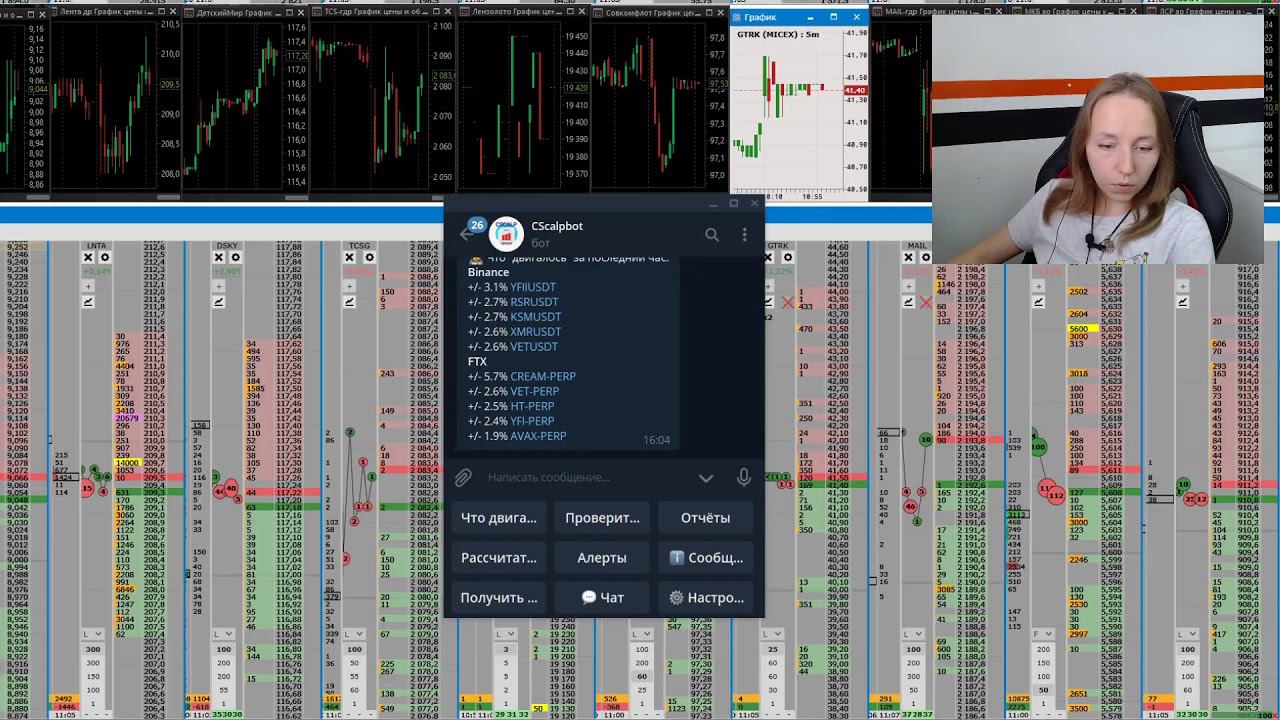Click the plus button in DSKY panel
This screenshot has width=1280, height=720.
tap(219, 286)
